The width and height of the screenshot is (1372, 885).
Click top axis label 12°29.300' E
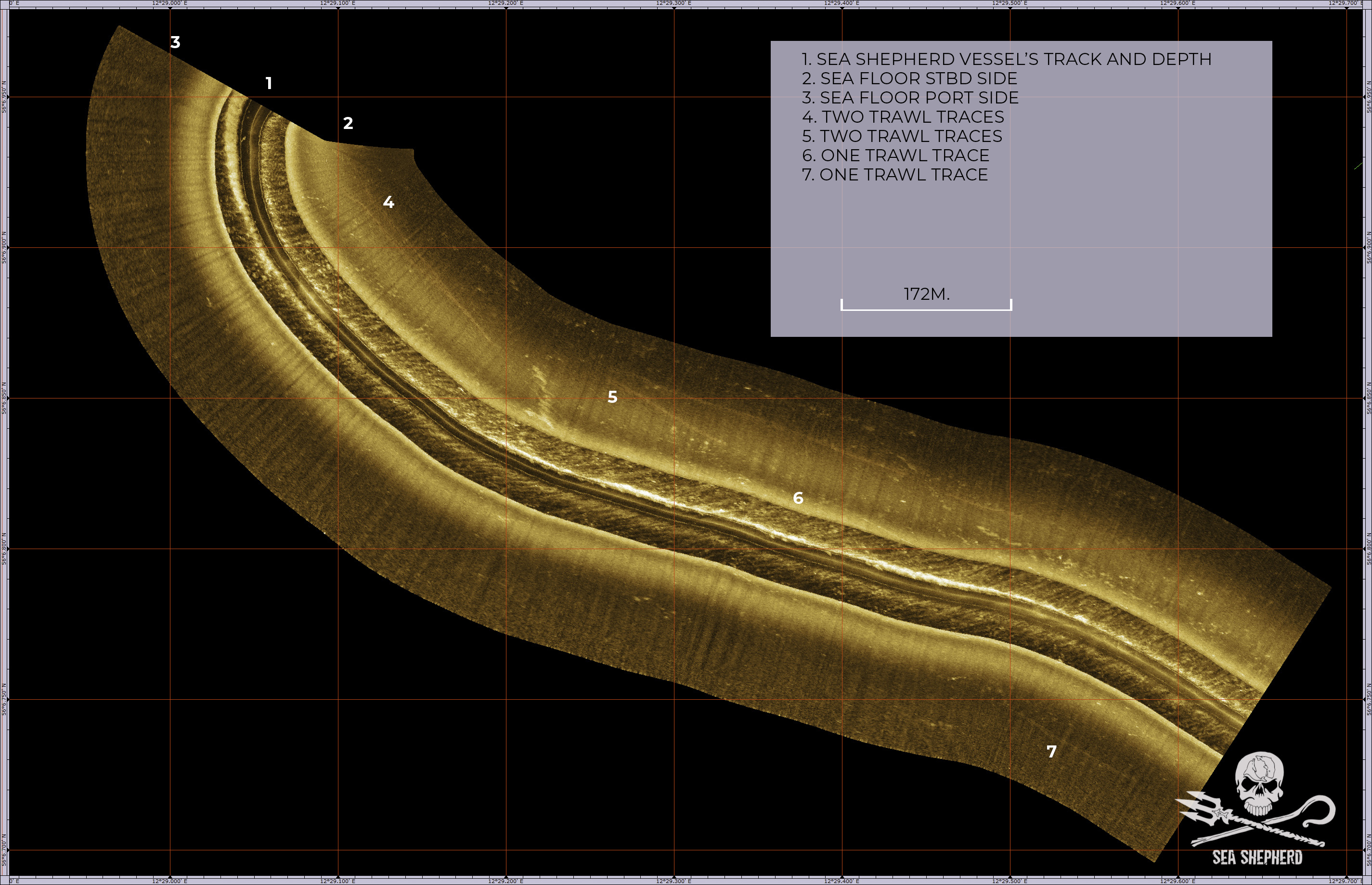(673, 3)
